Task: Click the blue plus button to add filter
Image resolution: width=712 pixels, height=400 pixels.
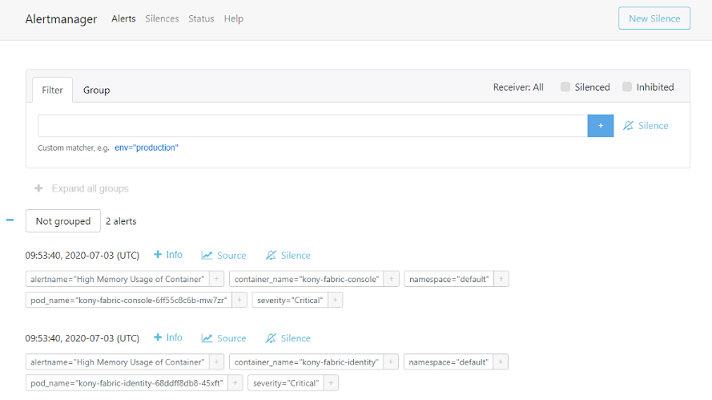Action: point(600,126)
